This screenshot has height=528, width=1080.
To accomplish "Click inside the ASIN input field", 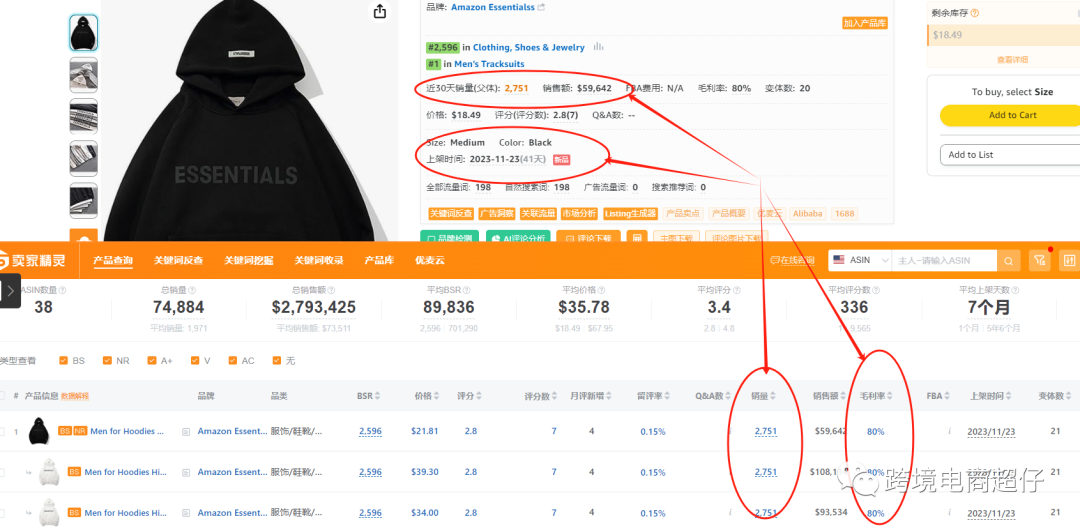I will [x=944, y=260].
